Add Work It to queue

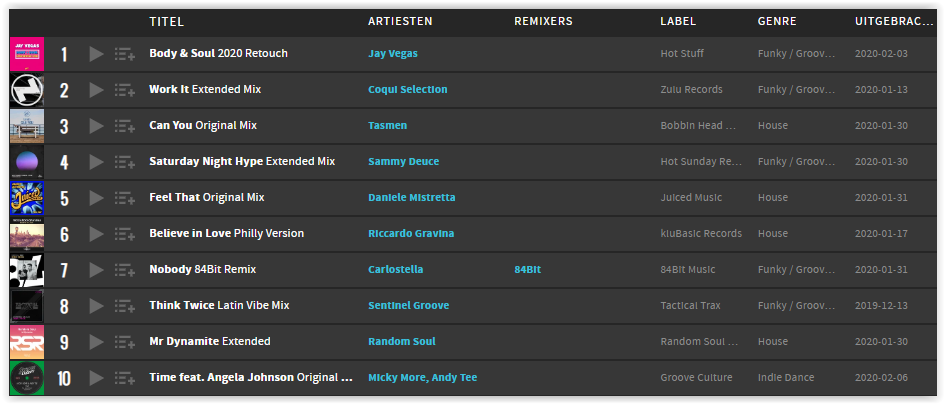click(125, 90)
